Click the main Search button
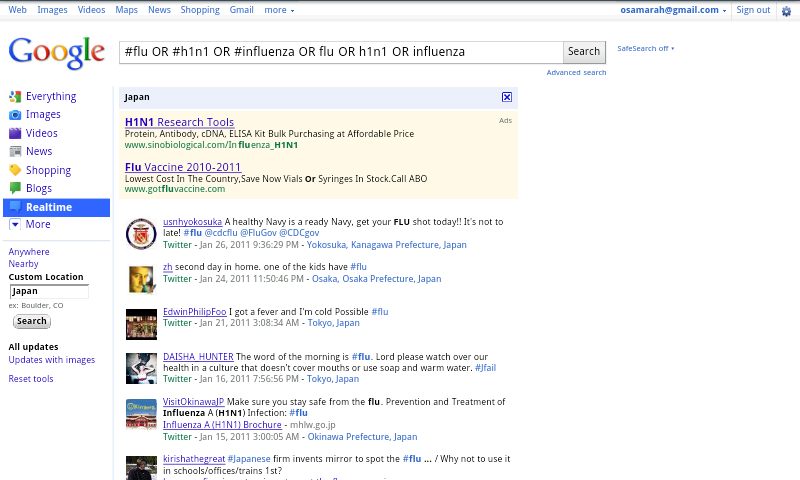 click(x=584, y=52)
